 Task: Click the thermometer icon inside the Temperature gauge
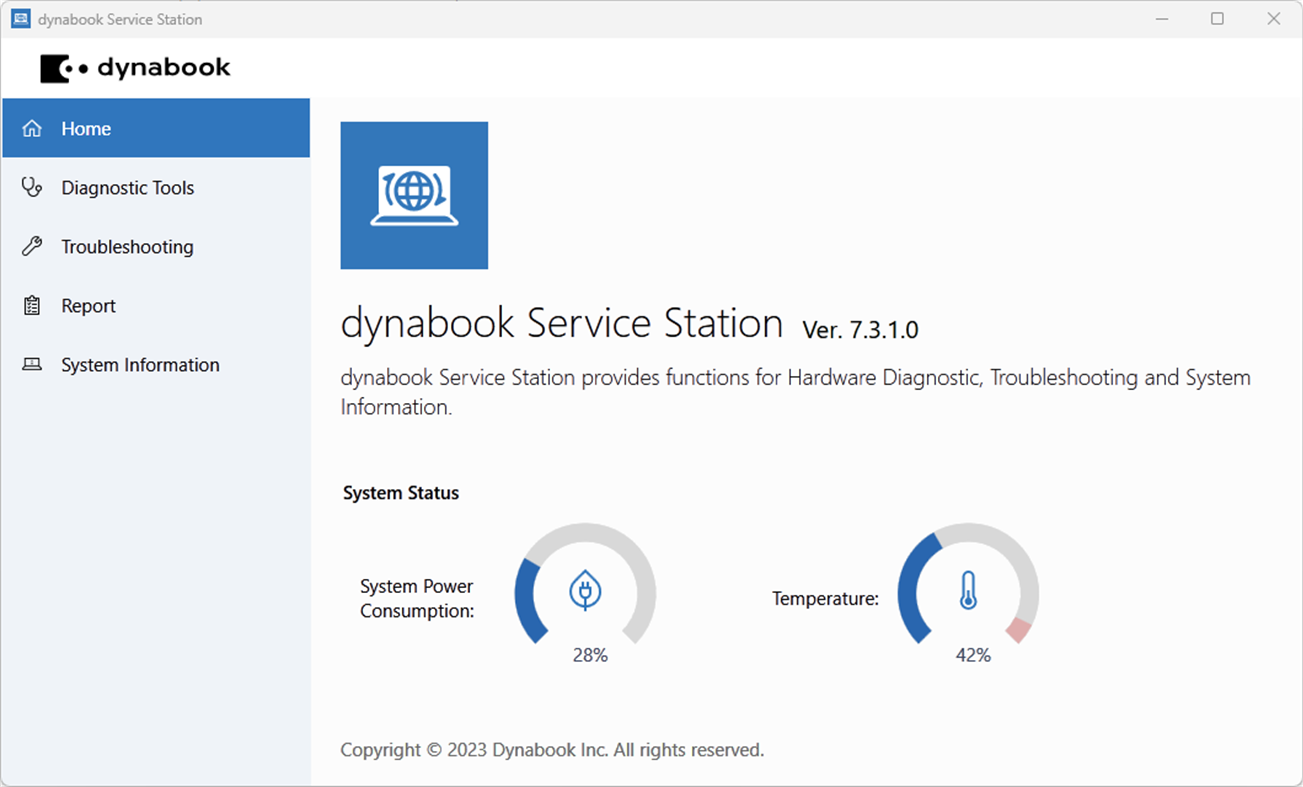pos(969,591)
